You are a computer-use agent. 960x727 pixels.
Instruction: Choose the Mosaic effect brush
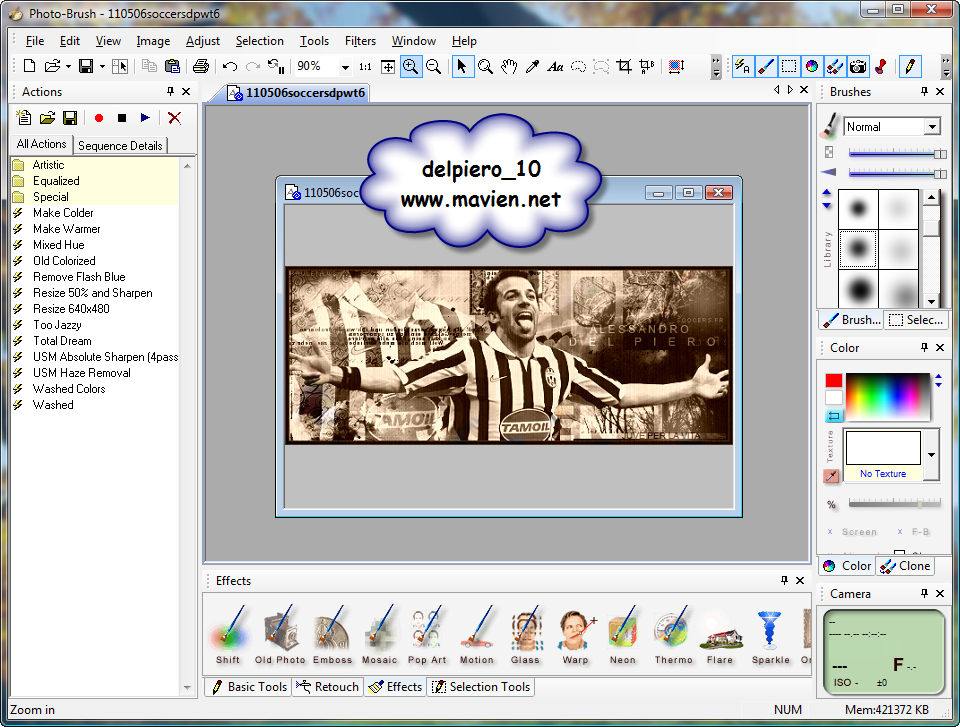coord(380,634)
